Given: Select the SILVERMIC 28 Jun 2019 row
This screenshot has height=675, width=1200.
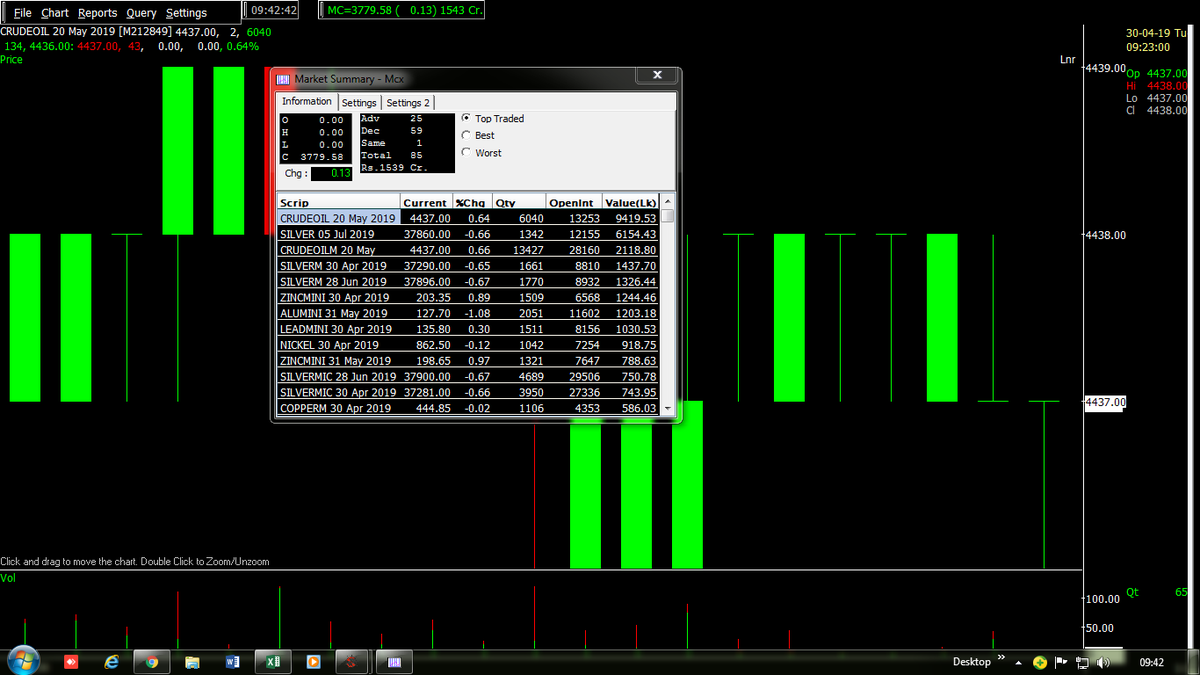Looking at the screenshot, I should pyautogui.click(x=468, y=376).
